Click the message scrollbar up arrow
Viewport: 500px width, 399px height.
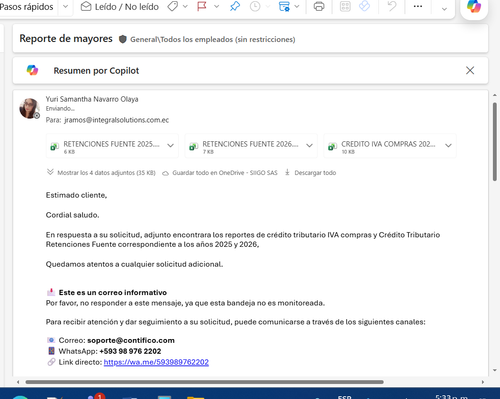pyautogui.click(x=495, y=95)
